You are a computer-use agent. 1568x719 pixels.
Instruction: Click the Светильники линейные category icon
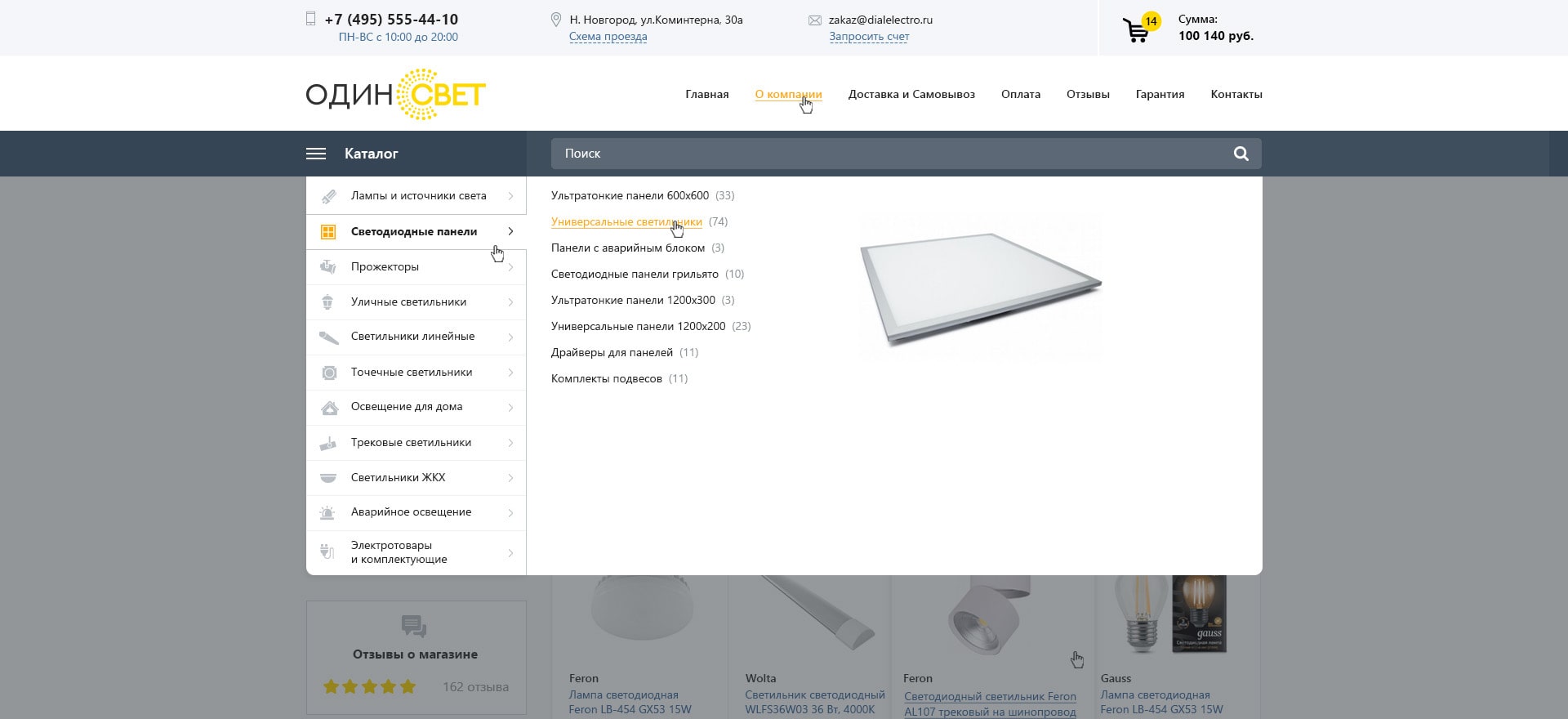(328, 337)
